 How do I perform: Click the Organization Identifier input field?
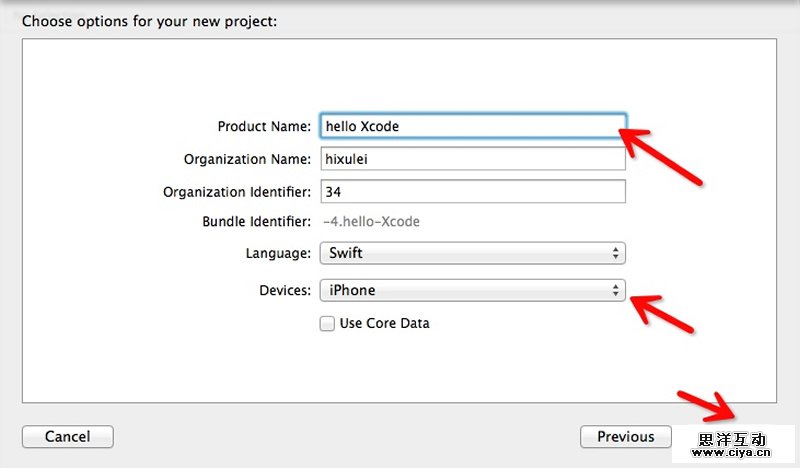(x=472, y=191)
